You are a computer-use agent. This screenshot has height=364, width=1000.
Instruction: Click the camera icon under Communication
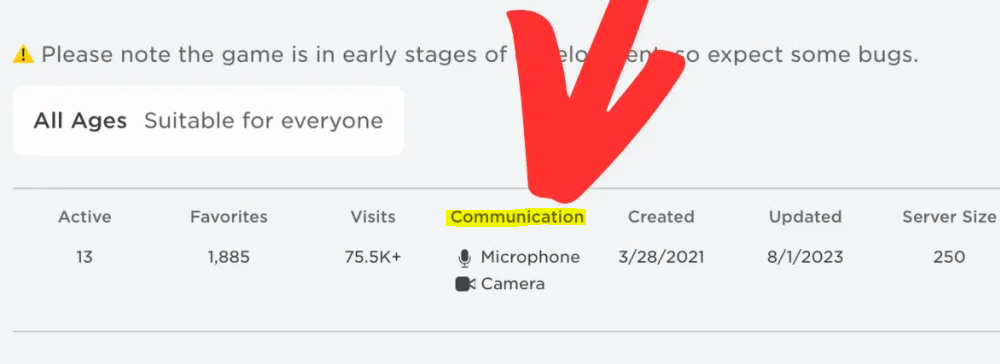click(x=465, y=284)
